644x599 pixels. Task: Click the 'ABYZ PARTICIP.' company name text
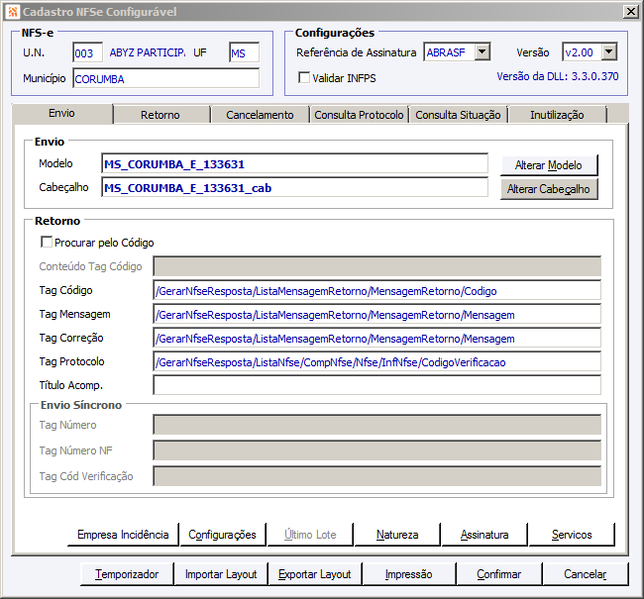coord(147,53)
